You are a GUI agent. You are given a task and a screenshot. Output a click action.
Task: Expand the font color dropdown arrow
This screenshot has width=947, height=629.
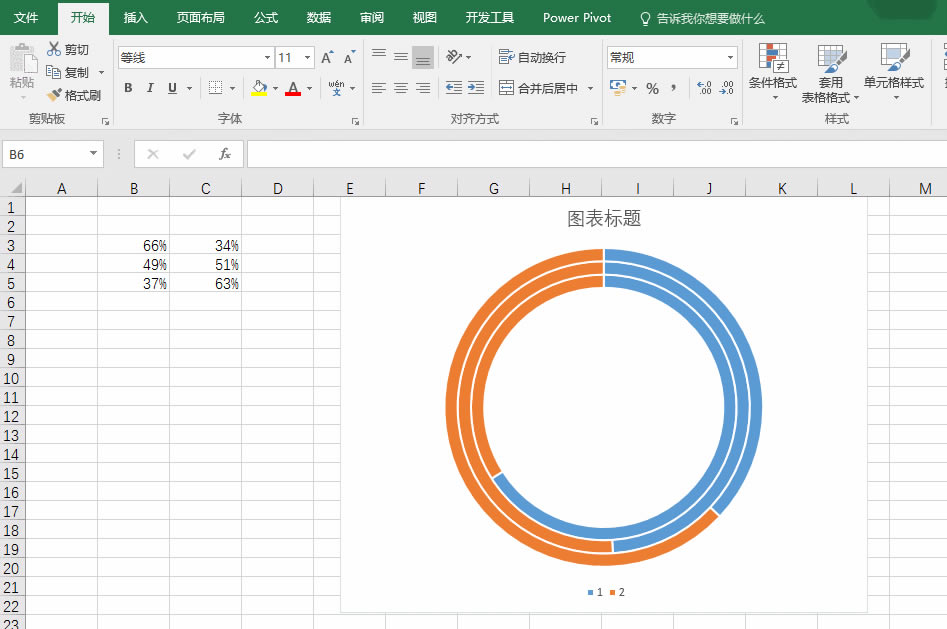[309, 88]
